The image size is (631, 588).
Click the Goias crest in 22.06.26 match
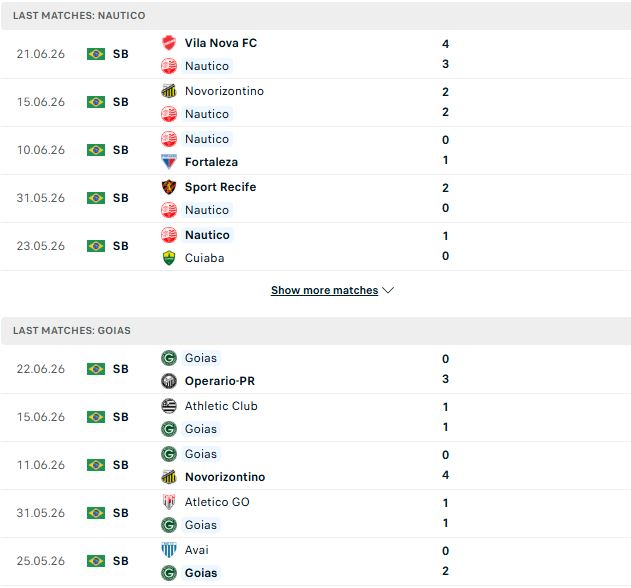click(x=169, y=358)
